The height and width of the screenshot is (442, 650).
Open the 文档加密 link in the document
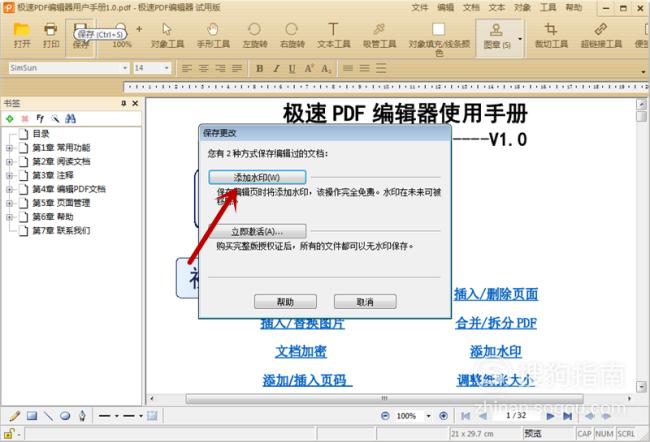pos(301,351)
